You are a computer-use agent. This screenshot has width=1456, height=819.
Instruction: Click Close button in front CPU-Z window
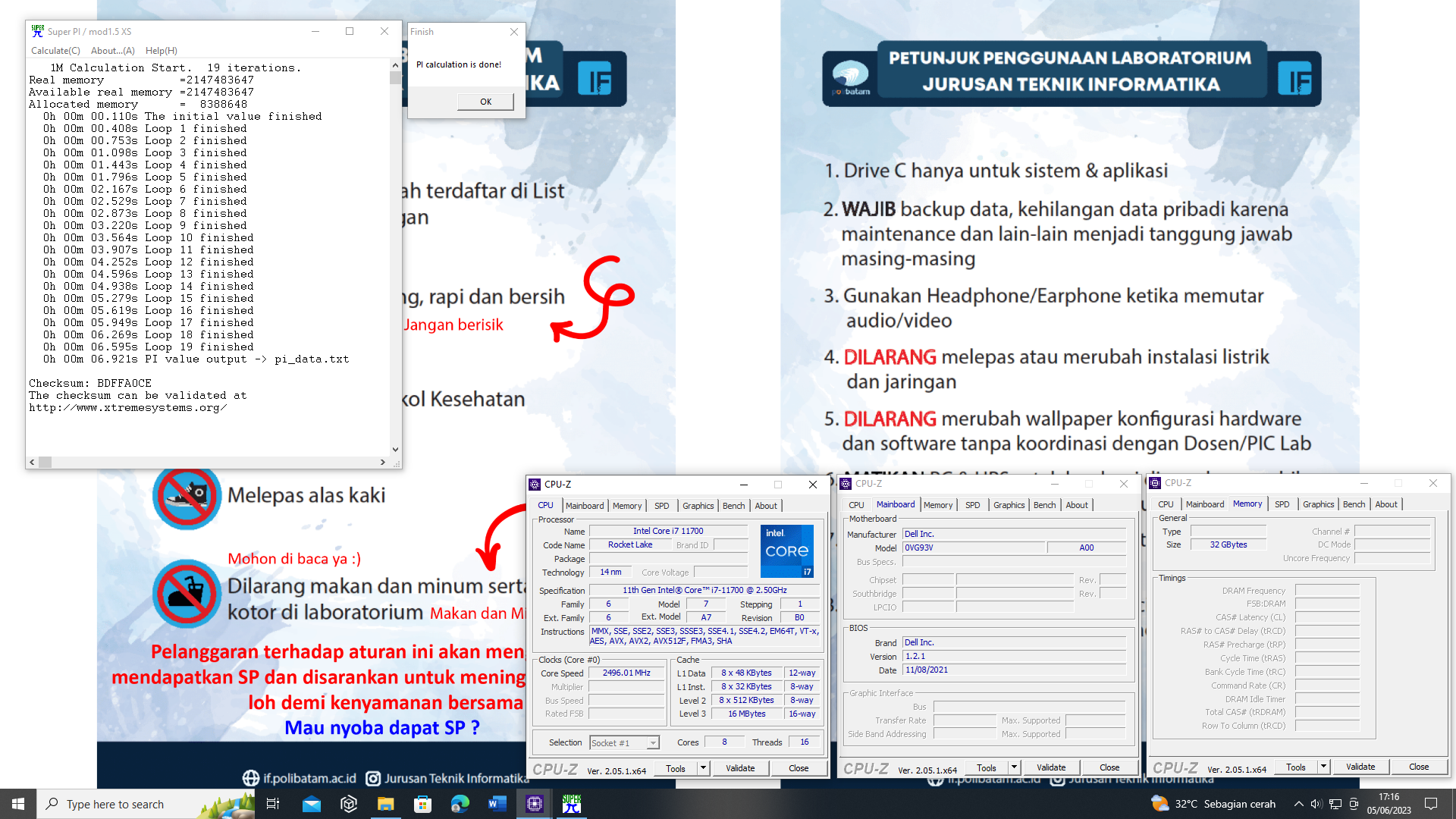(799, 768)
